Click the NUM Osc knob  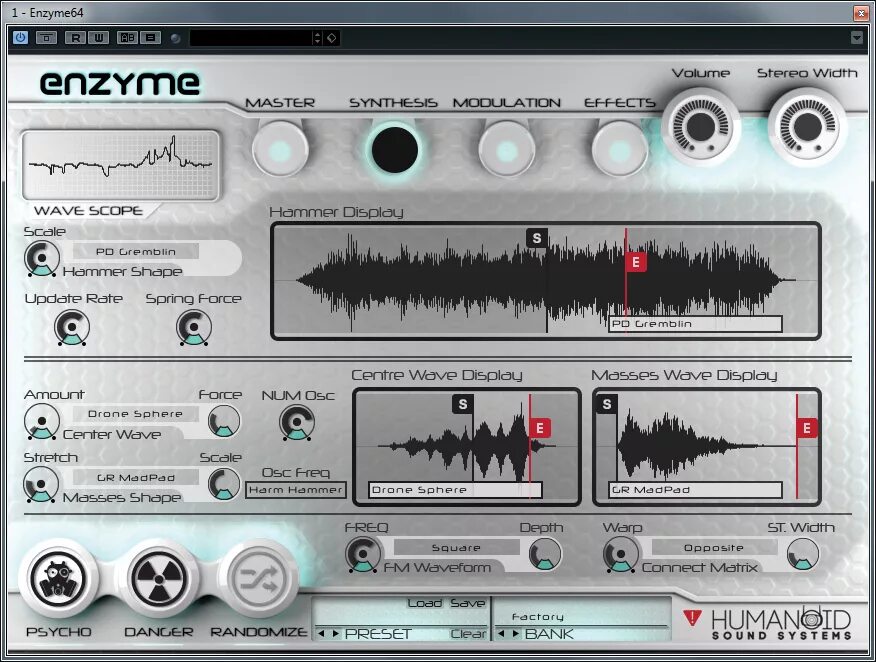click(297, 423)
